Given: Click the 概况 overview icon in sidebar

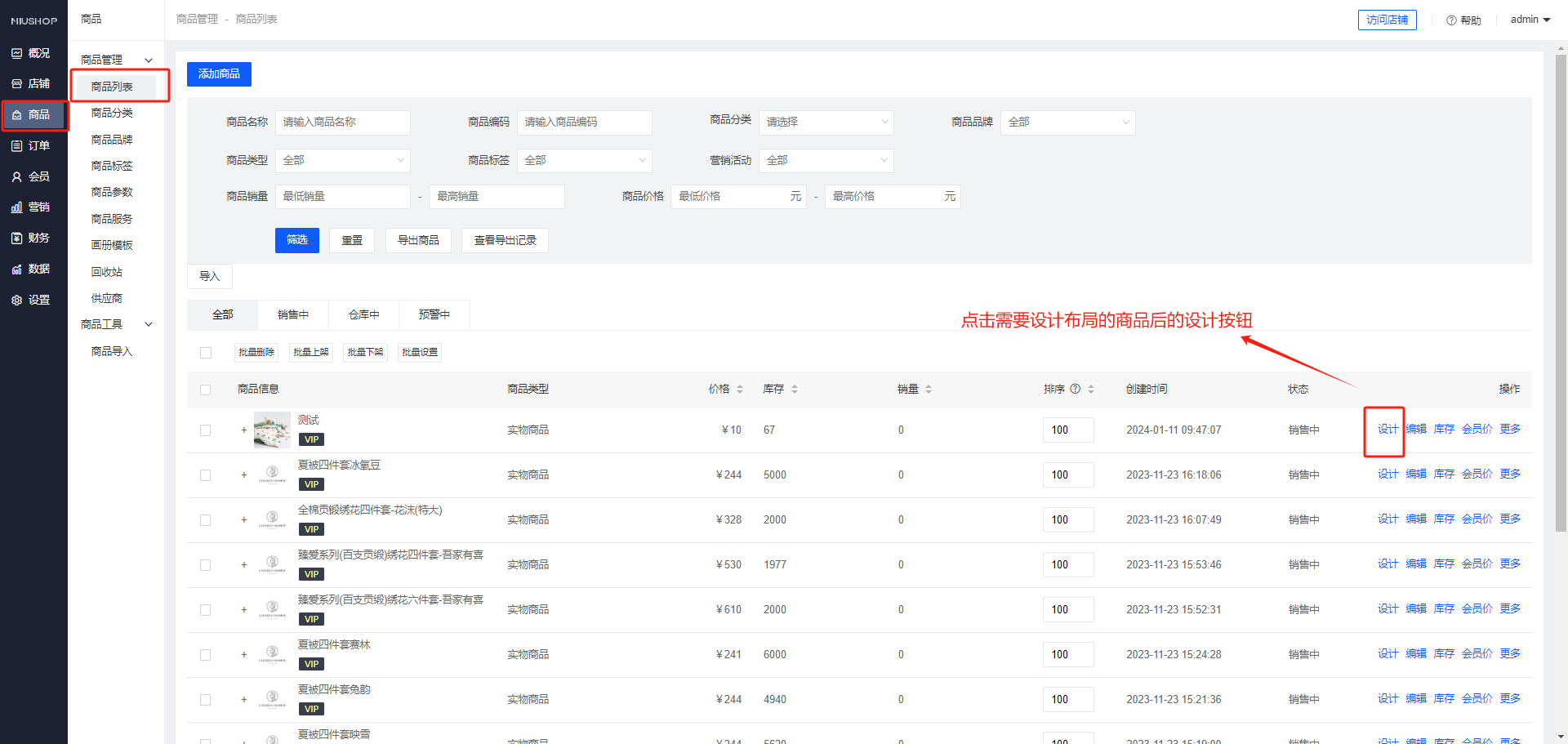Looking at the screenshot, I should pos(17,53).
